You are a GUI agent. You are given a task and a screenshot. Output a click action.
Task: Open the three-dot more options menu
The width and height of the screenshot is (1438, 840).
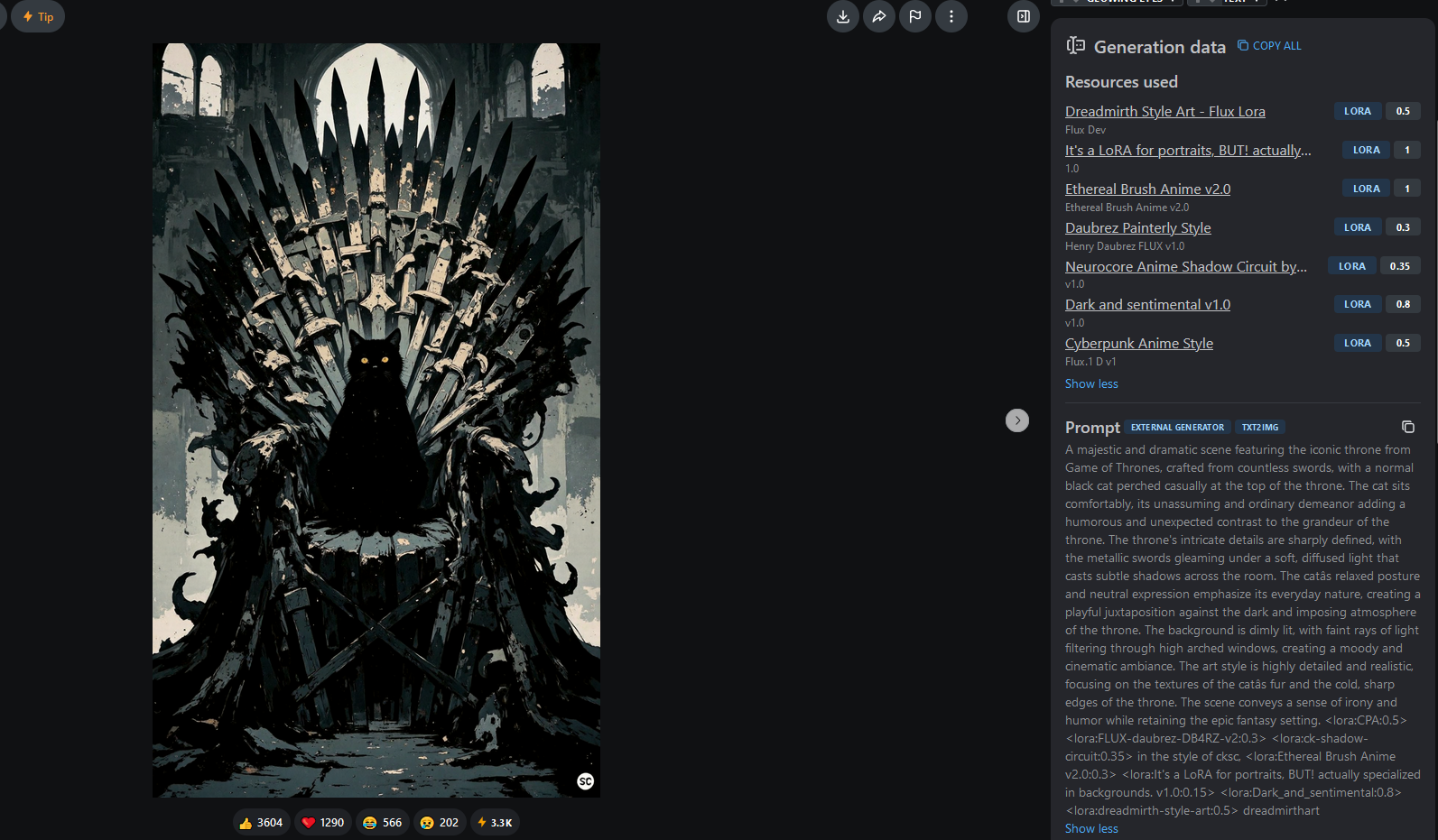point(951,16)
